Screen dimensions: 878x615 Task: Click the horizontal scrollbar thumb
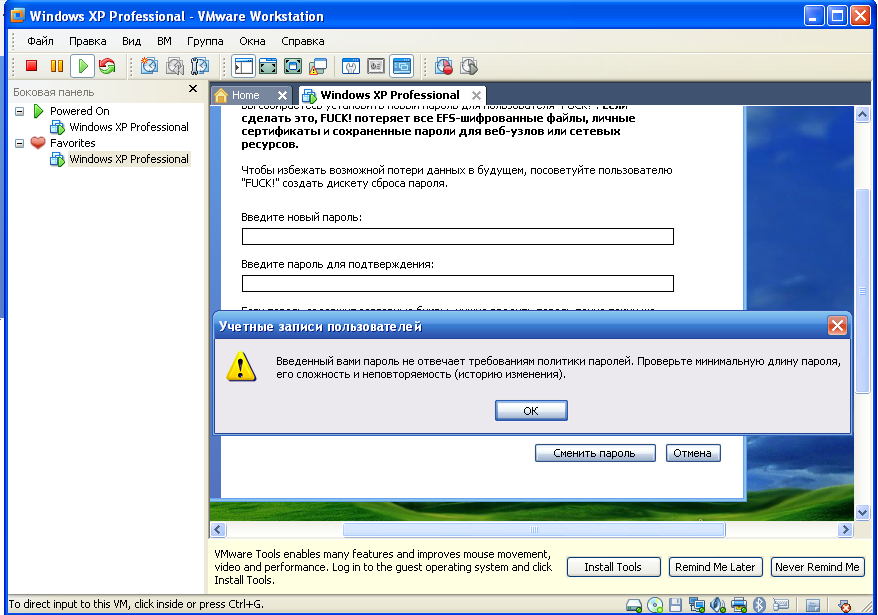534,529
